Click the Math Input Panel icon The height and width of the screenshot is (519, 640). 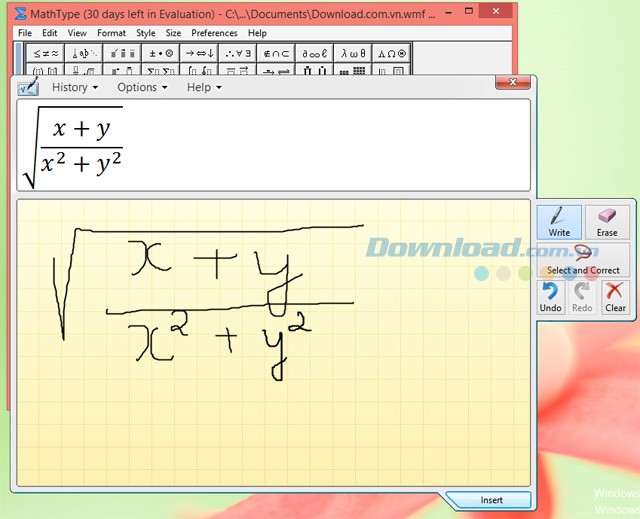[28, 87]
